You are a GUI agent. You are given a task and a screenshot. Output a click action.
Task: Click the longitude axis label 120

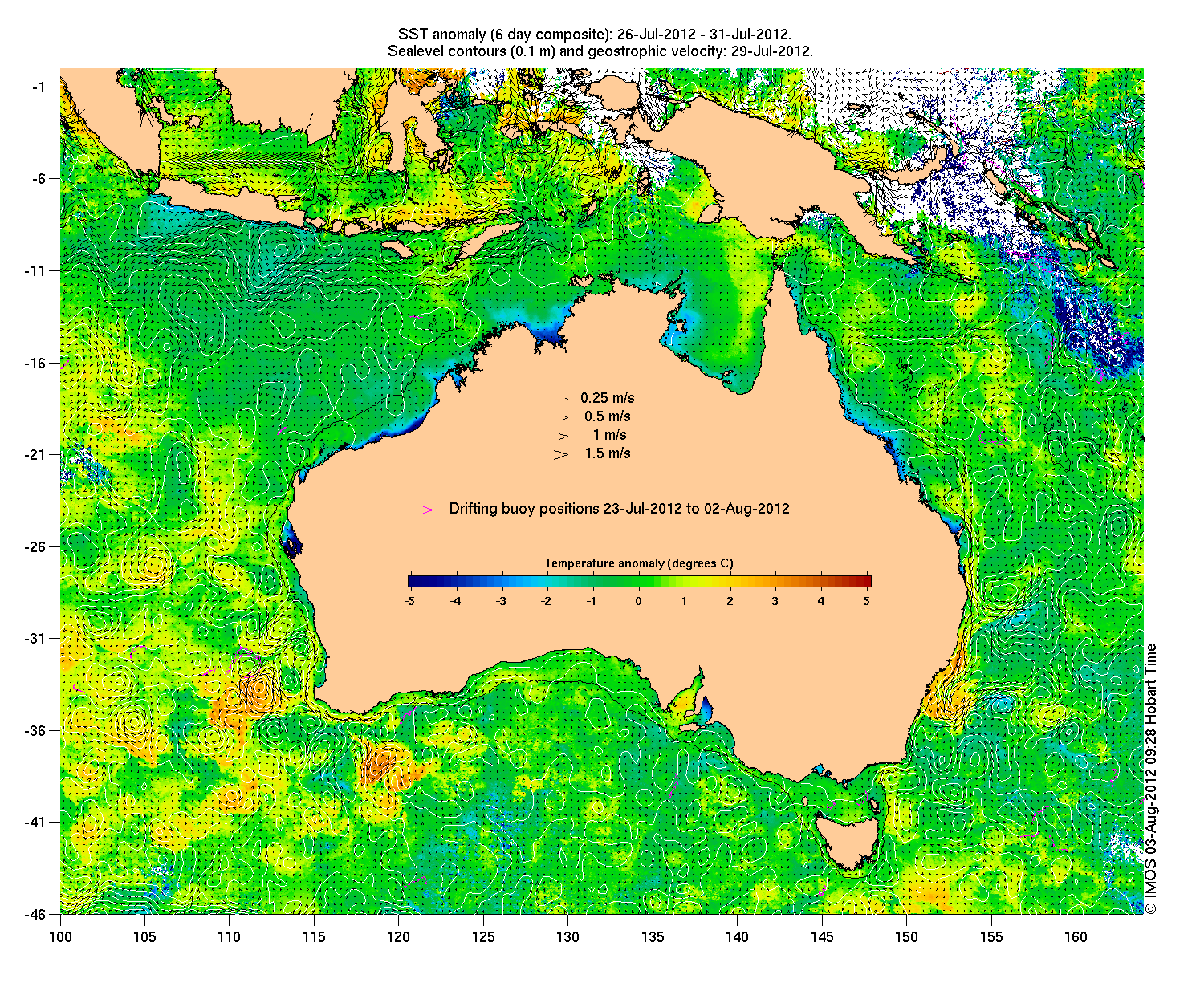click(399, 936)
